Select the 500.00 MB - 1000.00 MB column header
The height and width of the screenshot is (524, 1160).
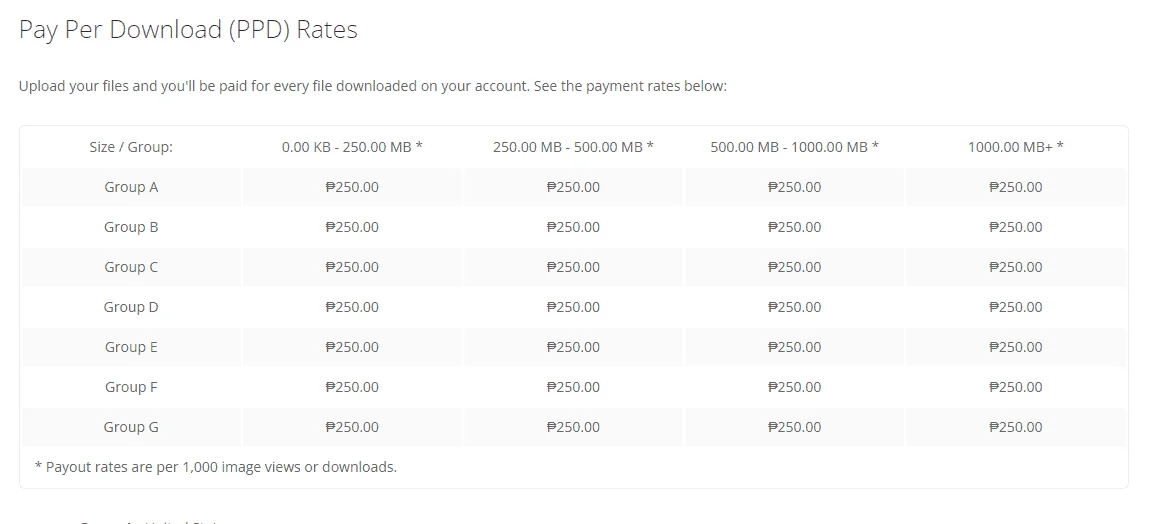point(795,147)
